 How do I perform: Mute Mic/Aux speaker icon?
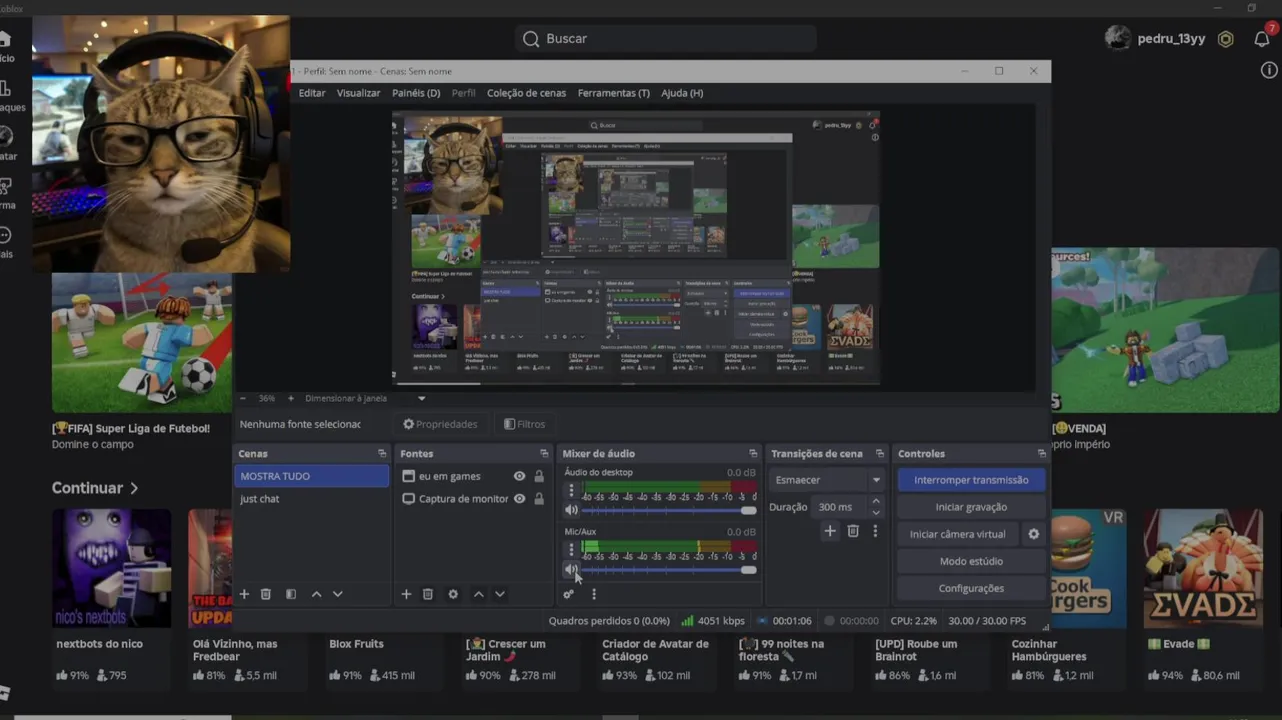pyautogui.click(x=571, y=570)
